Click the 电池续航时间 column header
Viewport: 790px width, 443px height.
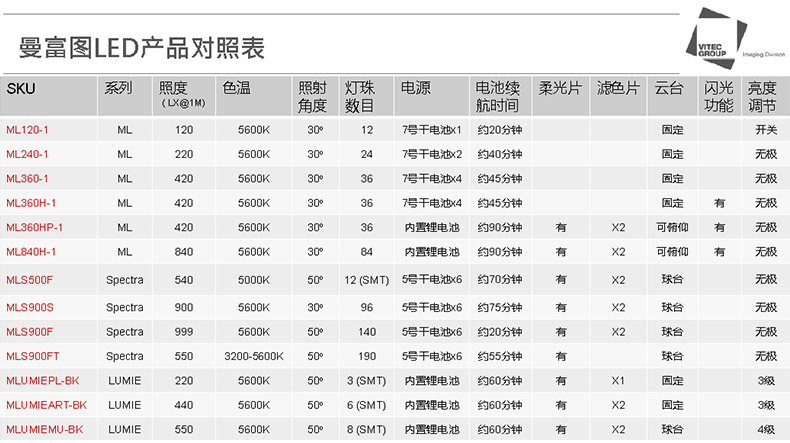[498, 97]
